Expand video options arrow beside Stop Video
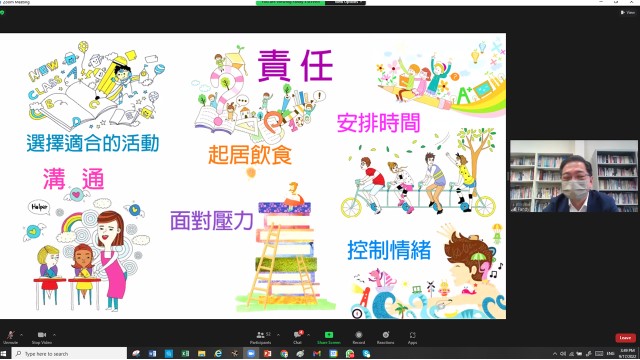The height and width of the screenshot is (360, 640). pos(54,335)
